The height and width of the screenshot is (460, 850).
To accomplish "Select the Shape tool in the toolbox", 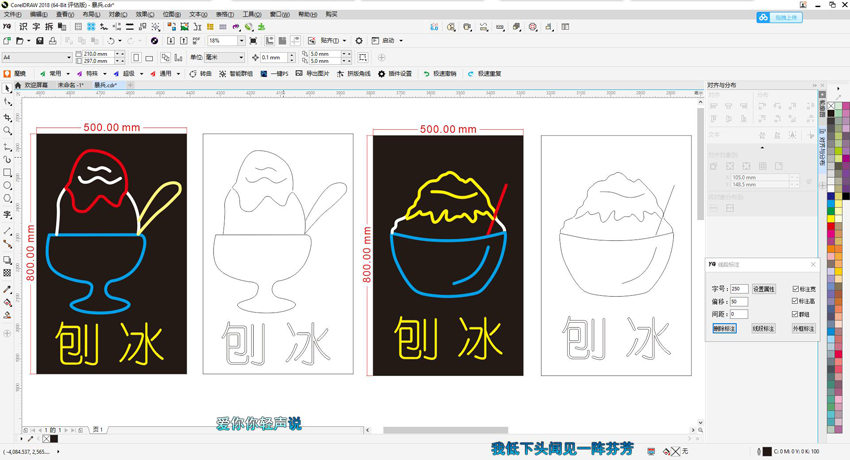I will (x=8, y=102).
